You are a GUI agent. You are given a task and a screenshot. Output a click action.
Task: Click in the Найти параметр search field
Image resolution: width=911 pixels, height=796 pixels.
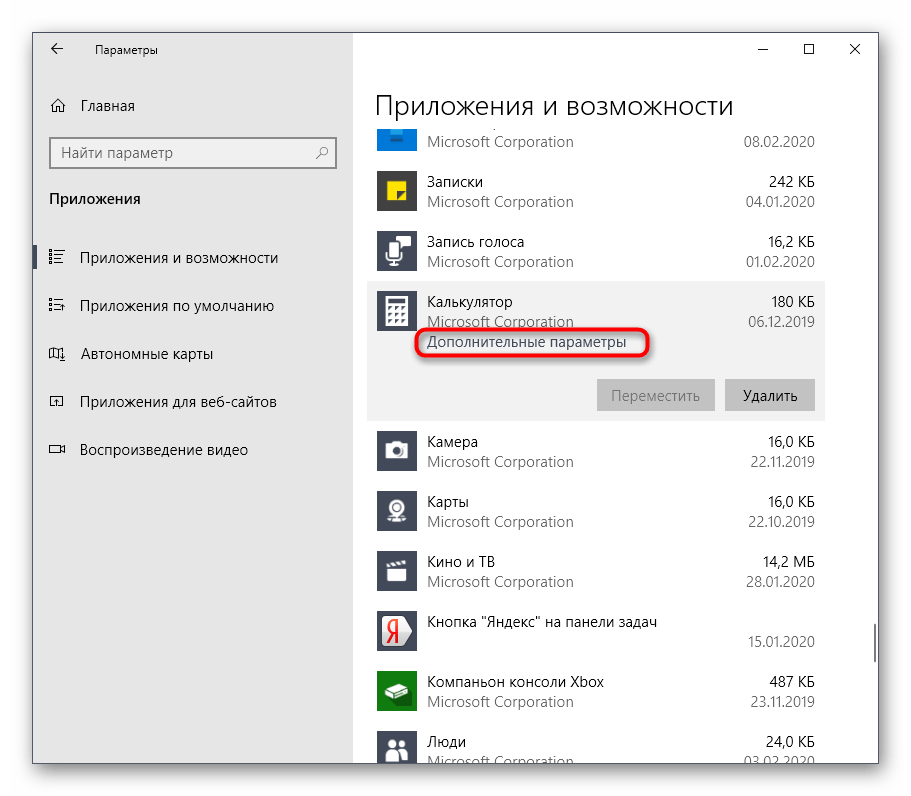pos(180,153)
